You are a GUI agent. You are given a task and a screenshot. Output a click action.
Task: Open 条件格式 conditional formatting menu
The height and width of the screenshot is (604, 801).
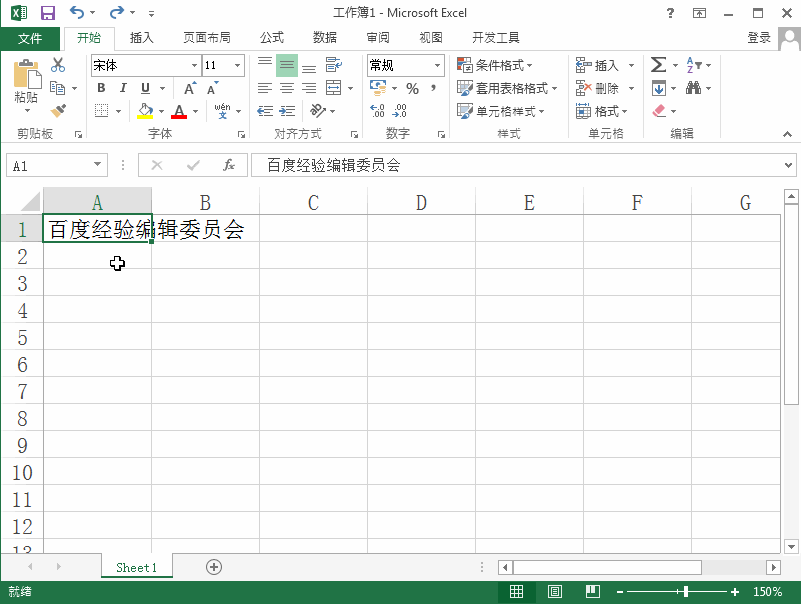(x=494, y=65)
